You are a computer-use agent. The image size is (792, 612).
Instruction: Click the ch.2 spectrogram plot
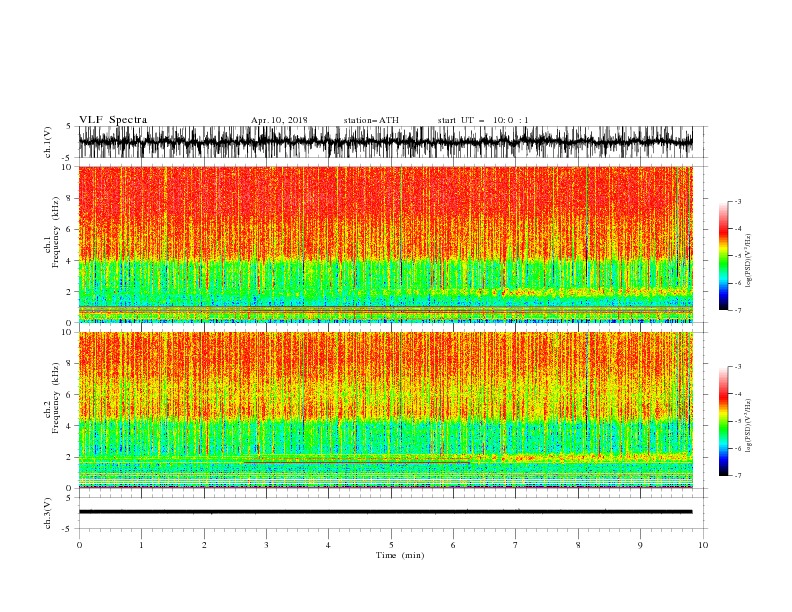point(386,410)
